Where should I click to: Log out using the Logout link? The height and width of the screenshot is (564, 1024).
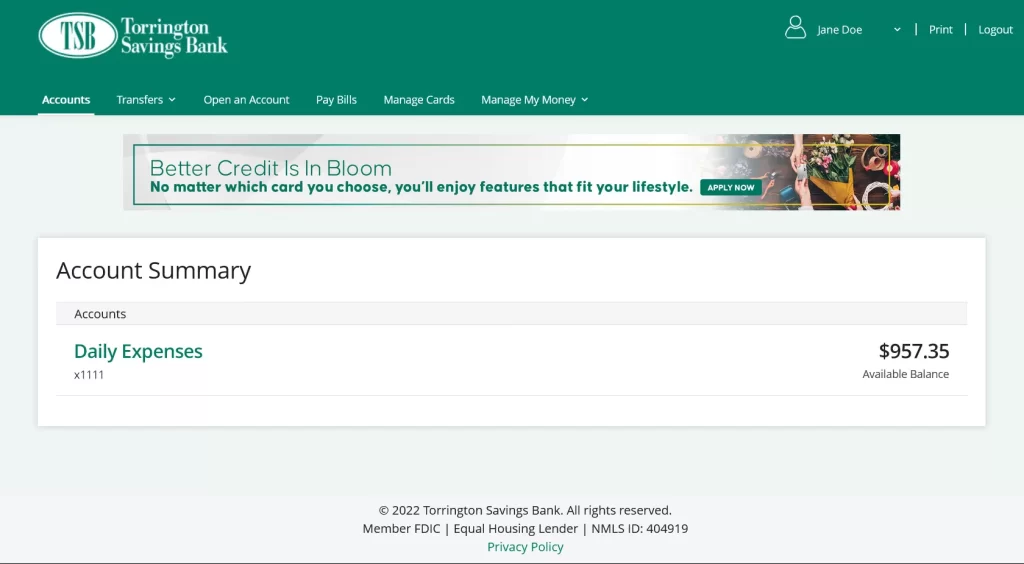coord(995,29)
